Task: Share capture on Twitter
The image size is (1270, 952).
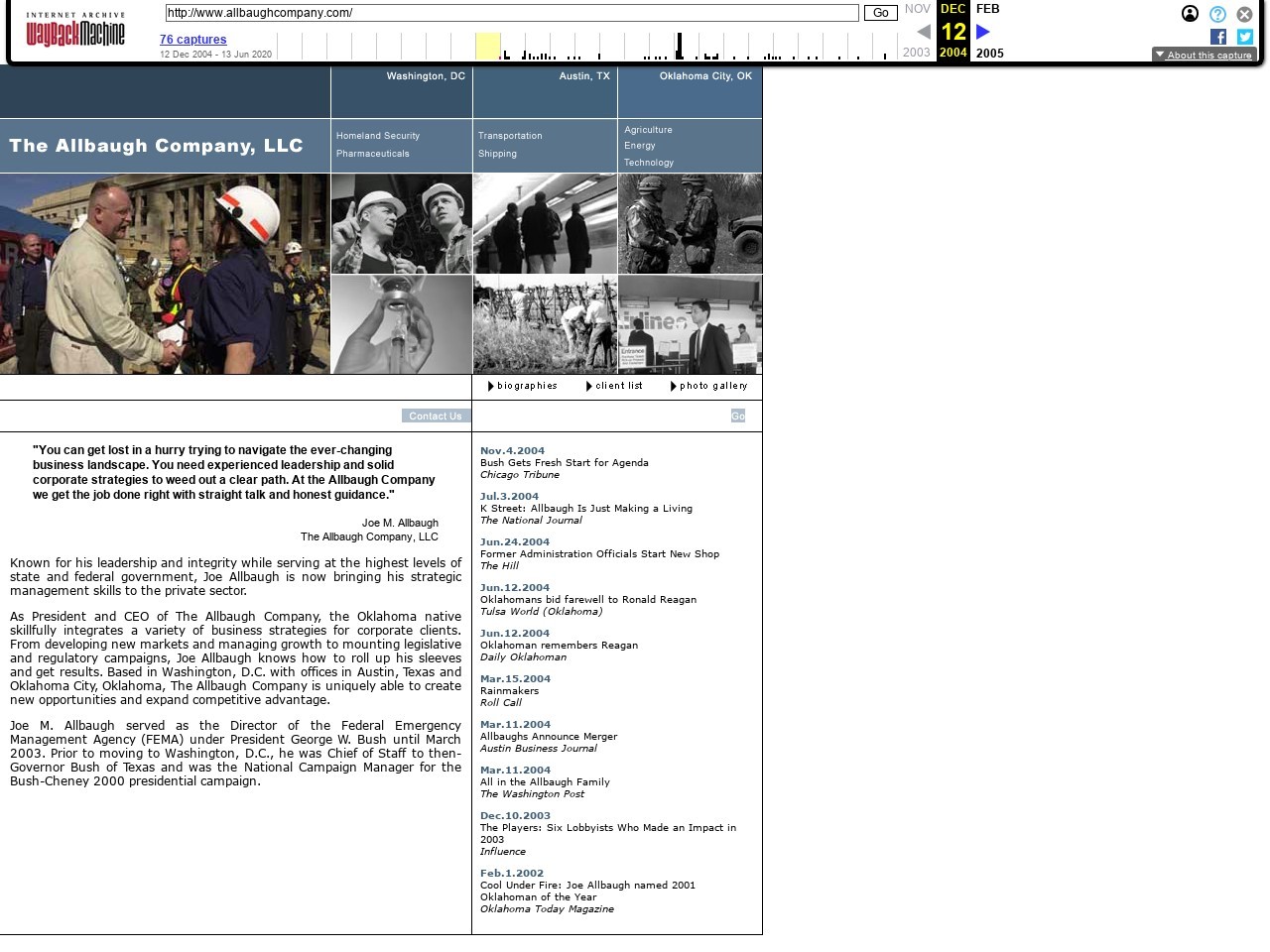Action: [x=1245, y=37]
